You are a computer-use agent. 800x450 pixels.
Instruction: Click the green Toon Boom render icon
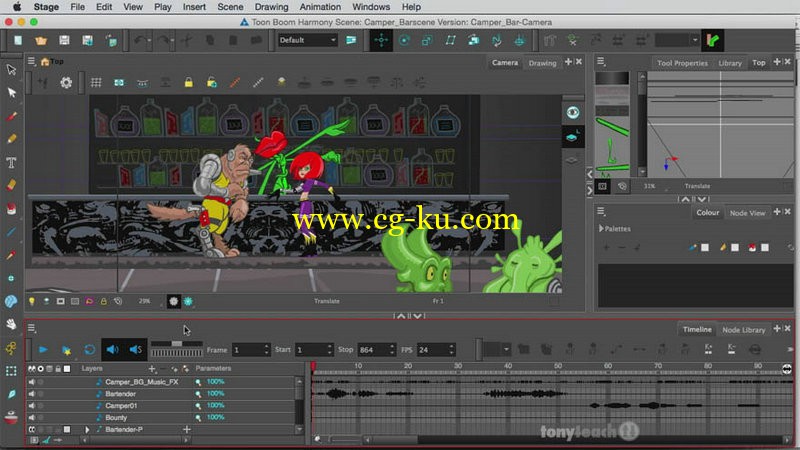point(713,40)
